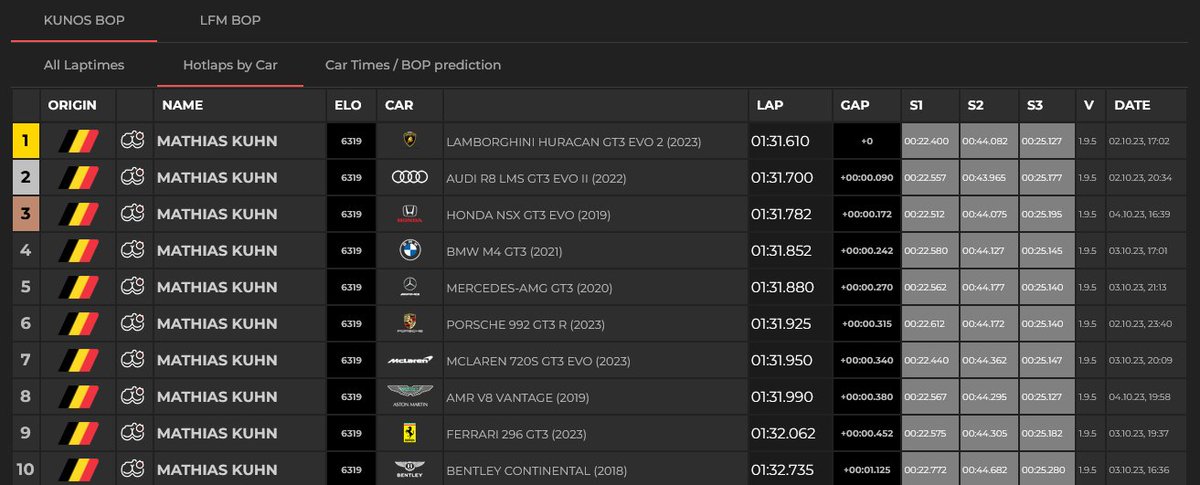1200x485 pixels.
Task: Click the Aston Martin wings logo icon
Action: point(410,396)
